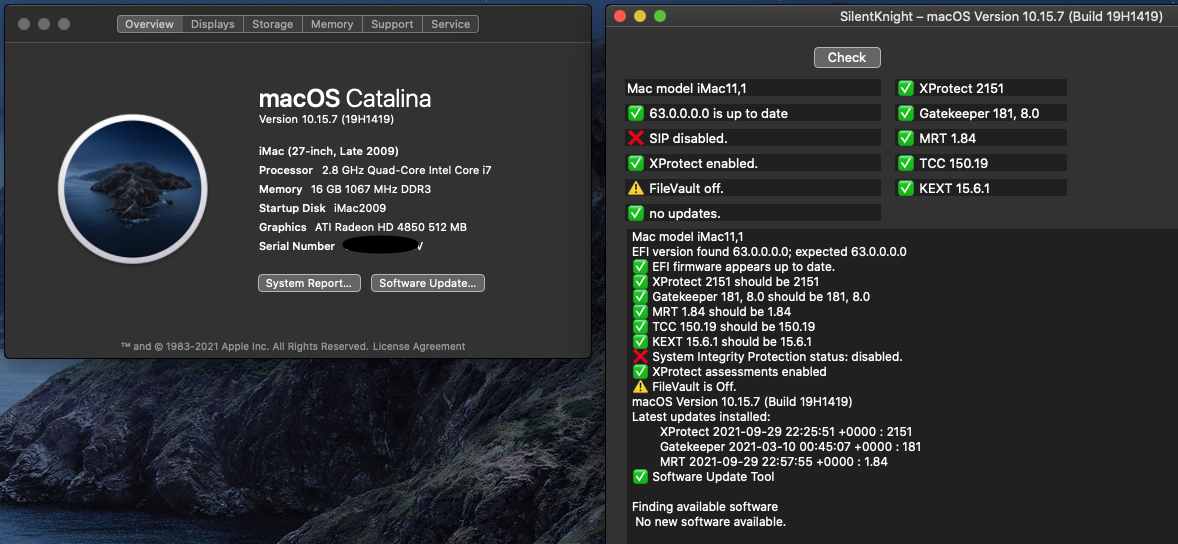Click the green check beside XProtect enabled

pyautogui.click(x=636, y=163)
